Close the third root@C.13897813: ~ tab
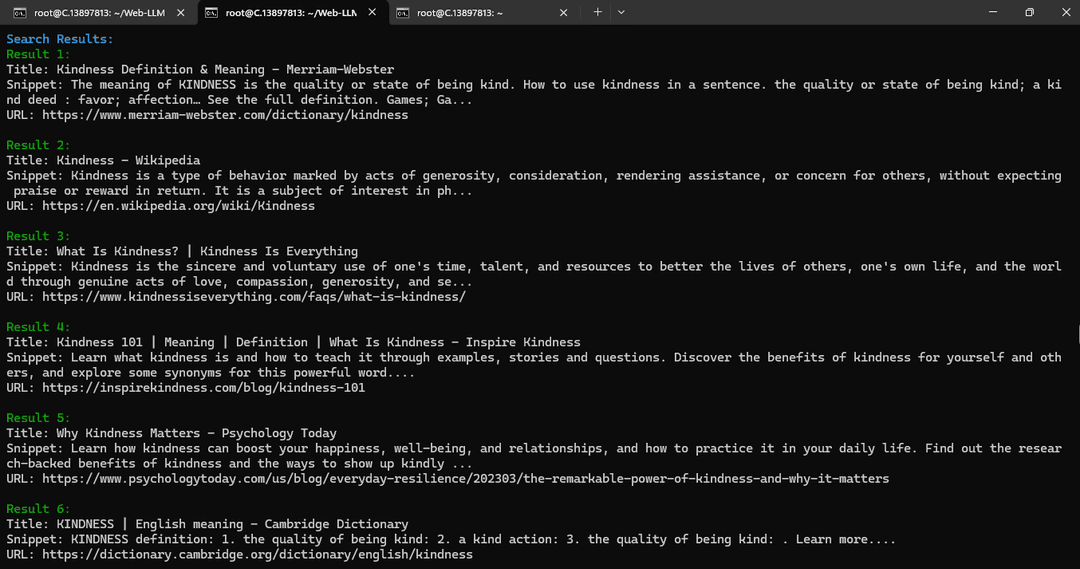This screenshot has height=569, width=1080. (563, 12)
